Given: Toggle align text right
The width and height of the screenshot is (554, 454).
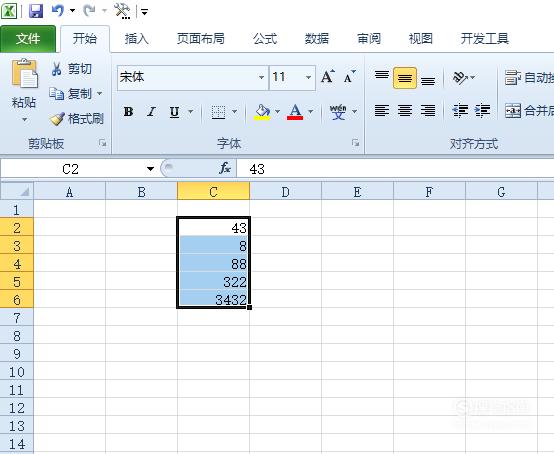Looking at the screenshot, I should [428, 111].
